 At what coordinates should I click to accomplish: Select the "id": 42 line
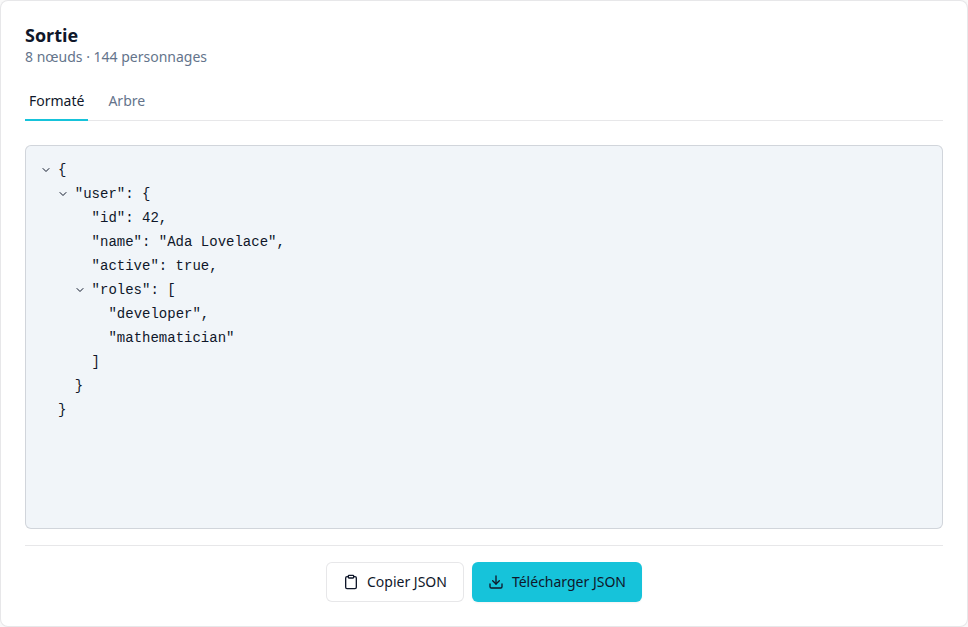129,217
